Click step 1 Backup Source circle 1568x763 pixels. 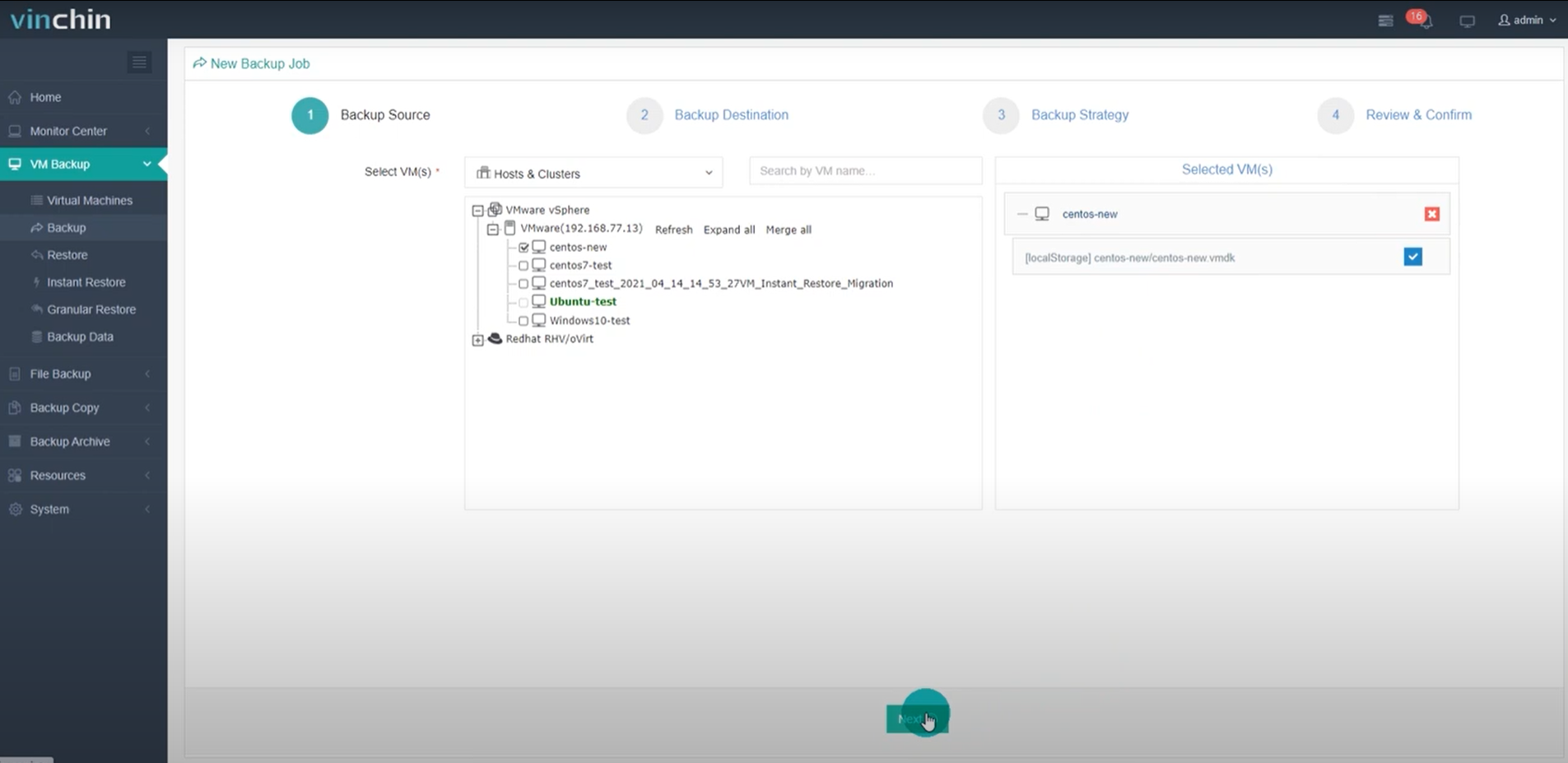[x=310, y=115]
